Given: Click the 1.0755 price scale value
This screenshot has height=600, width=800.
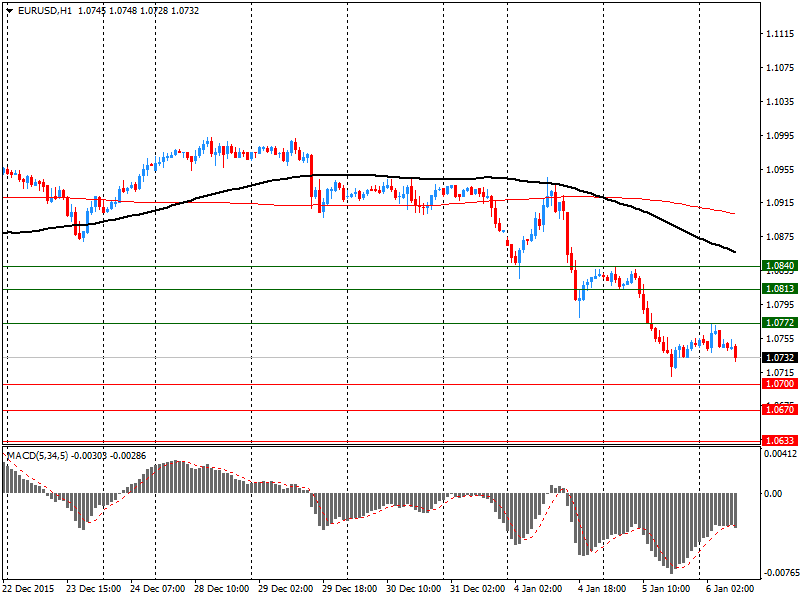Looking at the screenshot, I should click(780, 338).
